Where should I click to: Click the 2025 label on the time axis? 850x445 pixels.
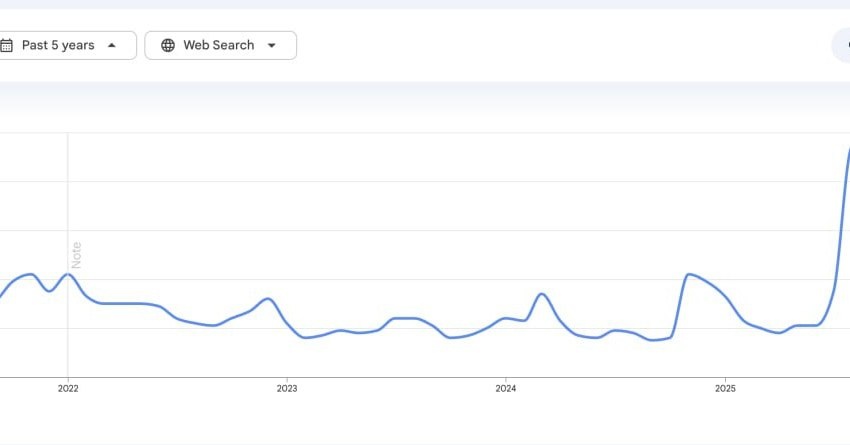[725, 388]
